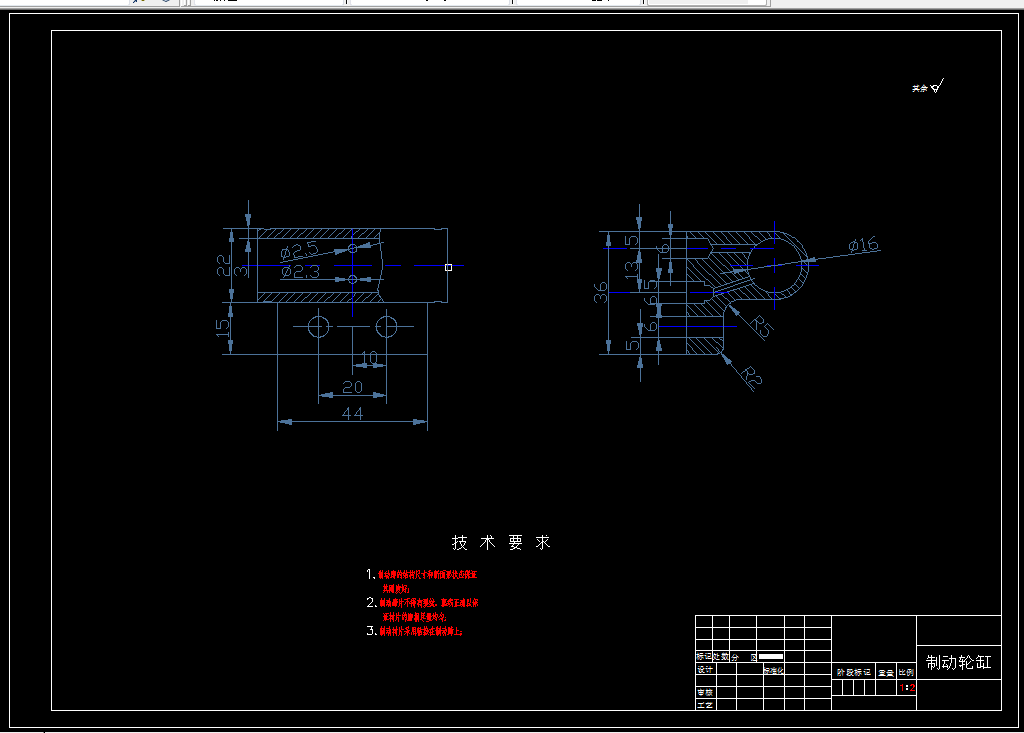Click the 其余 surface roughness symbol
The height and width of the screenshot is (733, 1024).
[x=928, y=86]
